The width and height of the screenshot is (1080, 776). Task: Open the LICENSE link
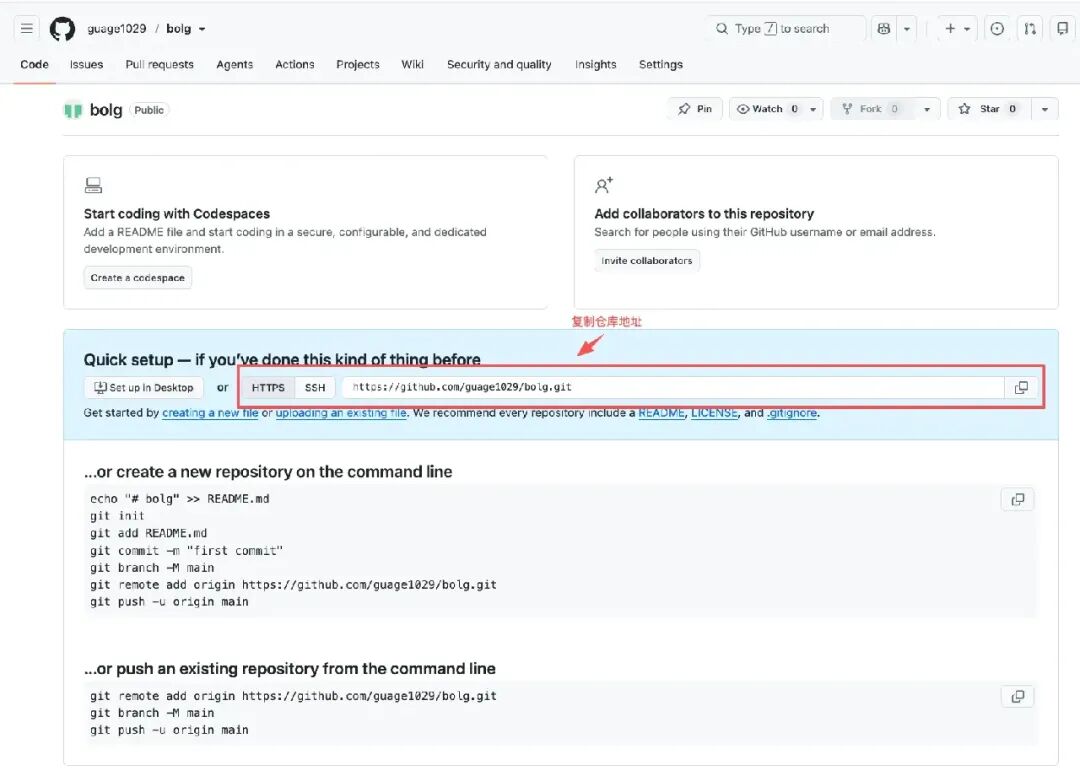pos(714,412)
